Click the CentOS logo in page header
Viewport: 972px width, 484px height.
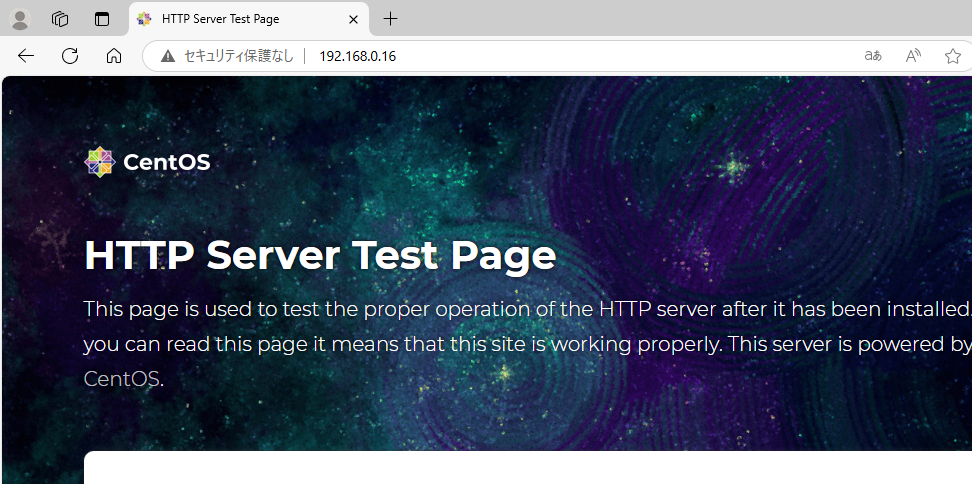pyautogui.click(x=147, y=162)
